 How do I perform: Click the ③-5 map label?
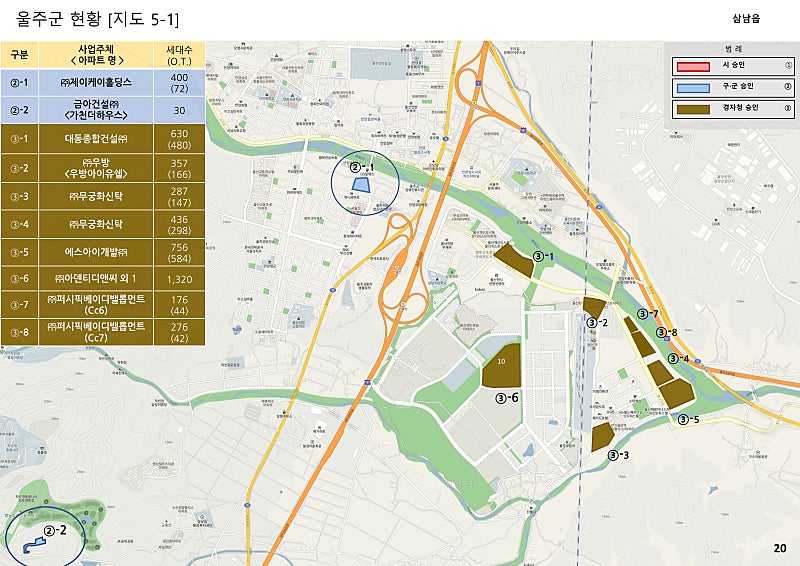[689, 420]
